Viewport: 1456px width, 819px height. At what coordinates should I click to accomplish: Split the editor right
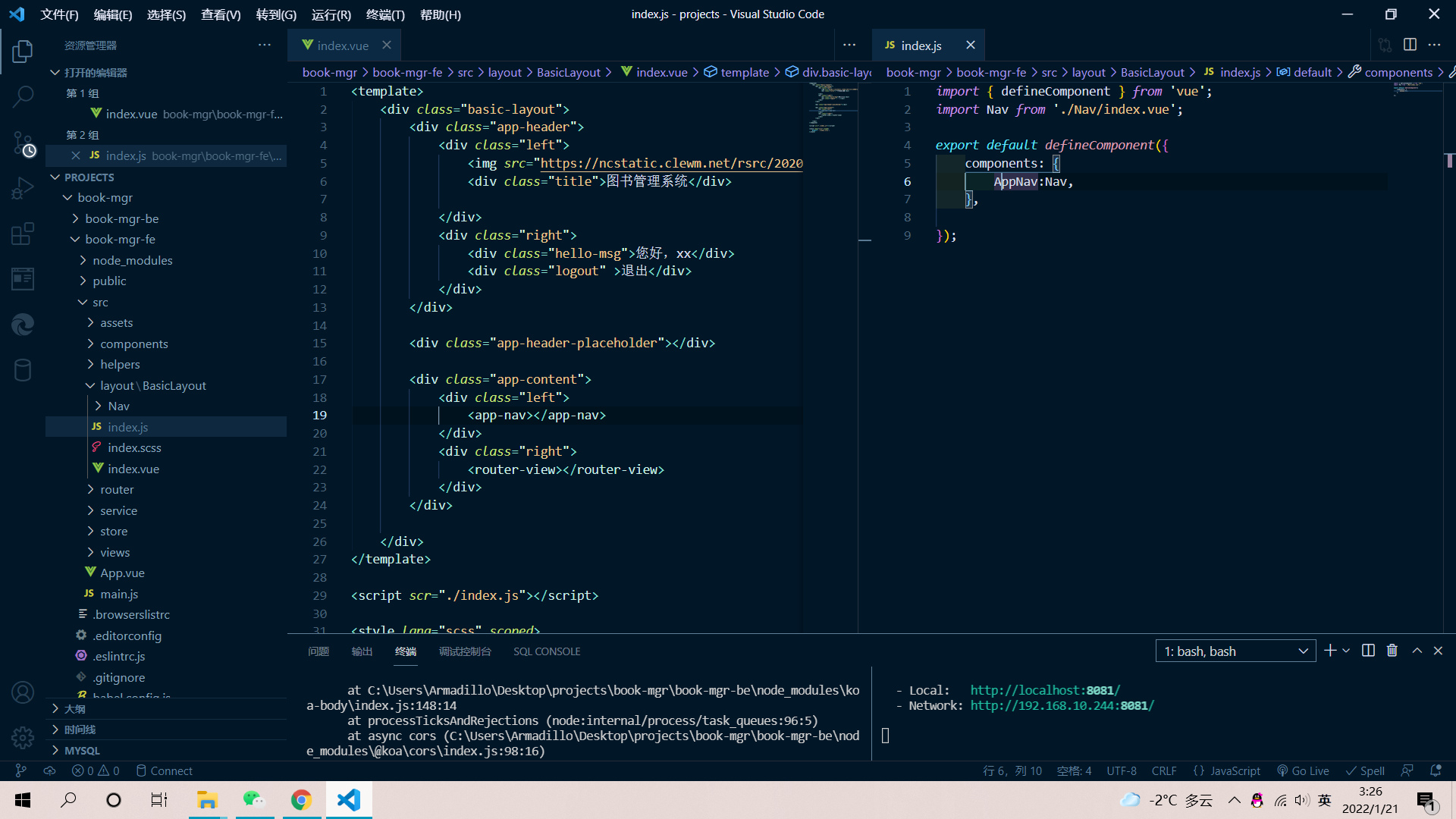(x=1410, y=45)
